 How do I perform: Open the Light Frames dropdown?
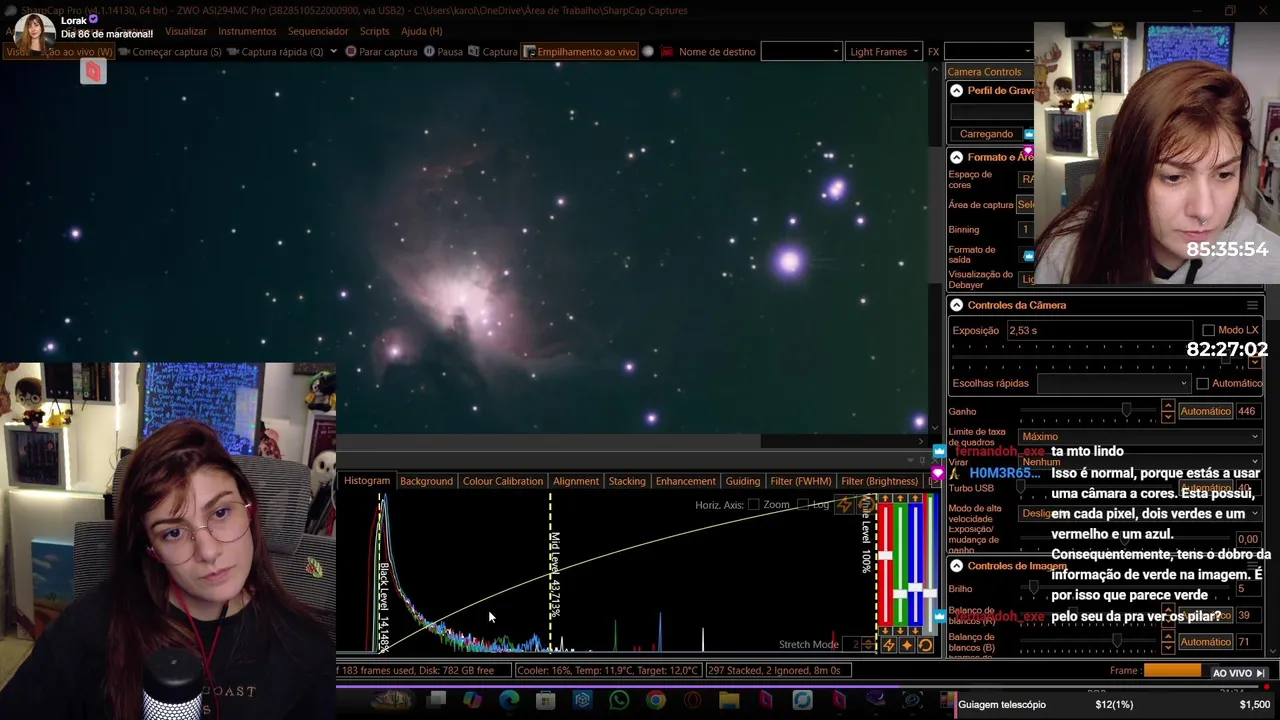[883, 51]
